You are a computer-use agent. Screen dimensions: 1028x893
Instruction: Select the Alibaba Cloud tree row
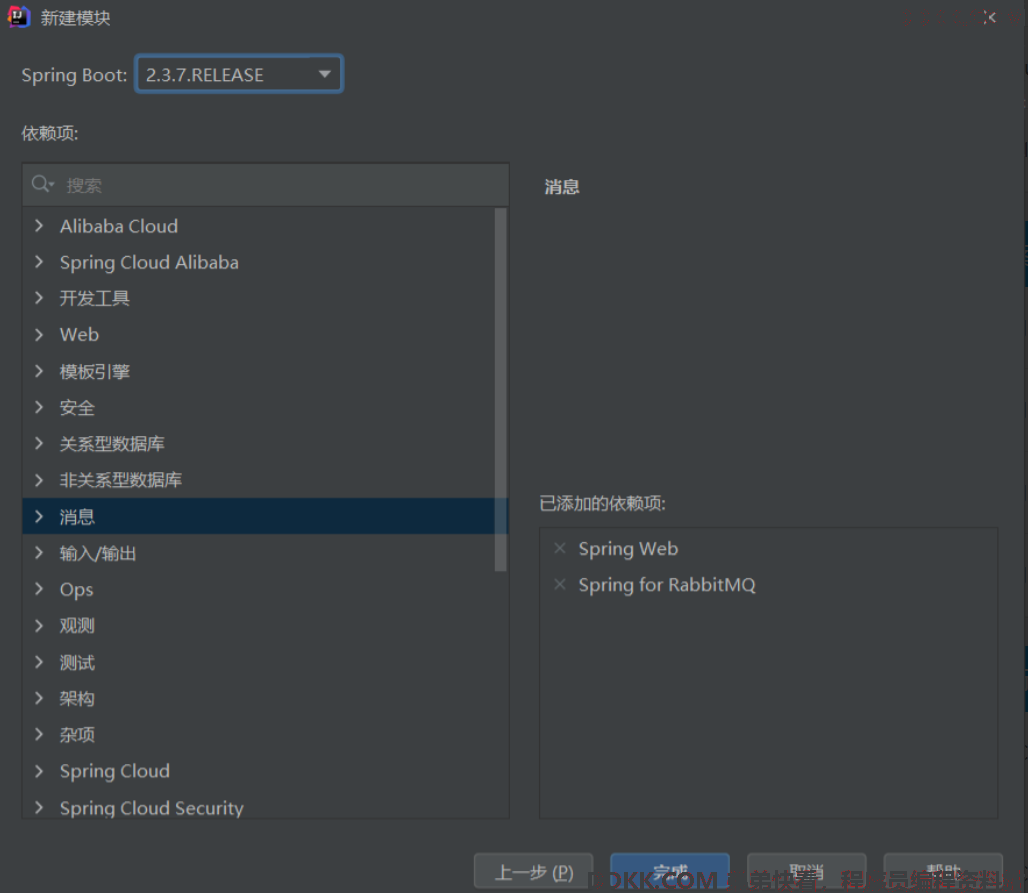click(259, 226)
